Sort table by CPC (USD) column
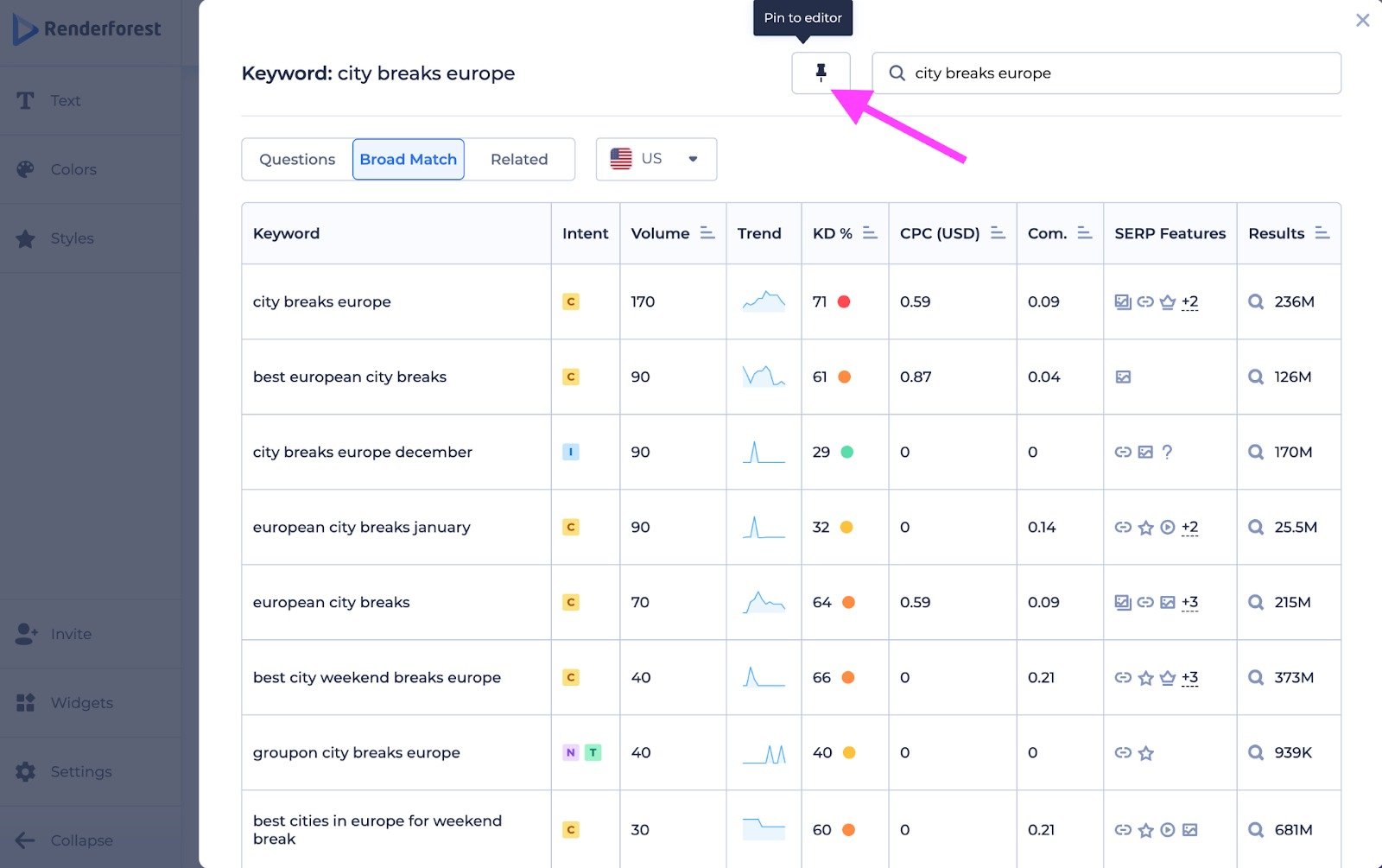 998,233
